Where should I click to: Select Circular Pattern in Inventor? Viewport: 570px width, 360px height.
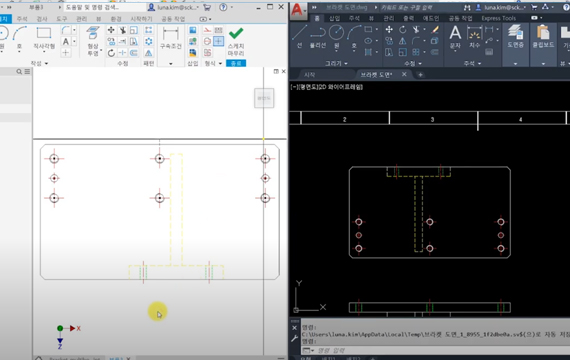149,41
